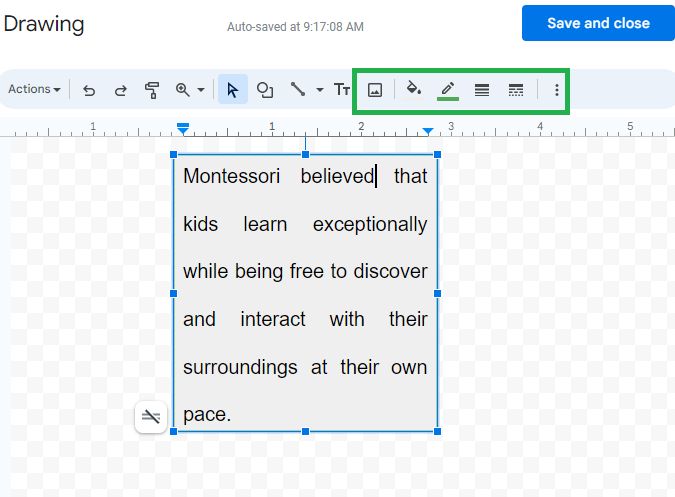Open the Border color pencil picker

448,90
